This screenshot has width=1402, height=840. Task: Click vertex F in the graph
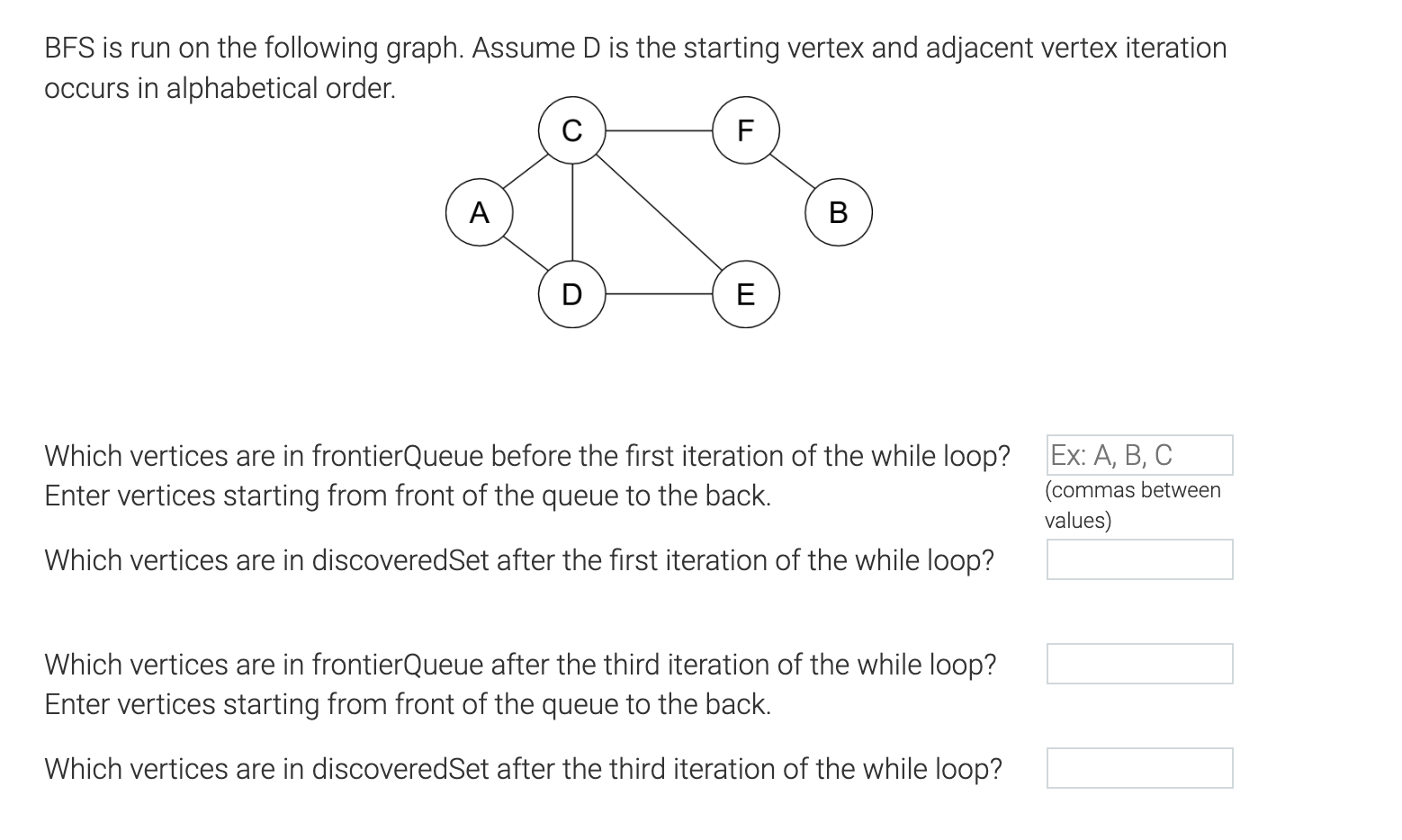pos(745,130)
